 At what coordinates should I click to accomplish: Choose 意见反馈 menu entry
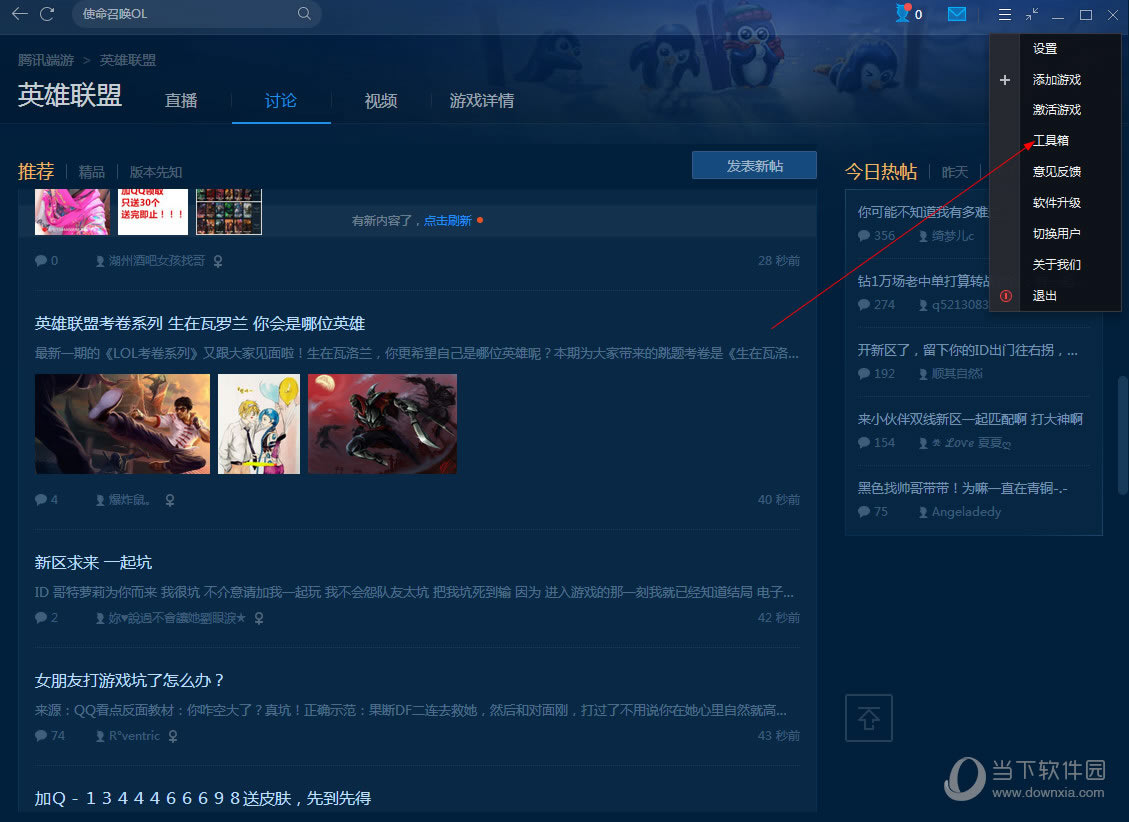point(1056,171)
